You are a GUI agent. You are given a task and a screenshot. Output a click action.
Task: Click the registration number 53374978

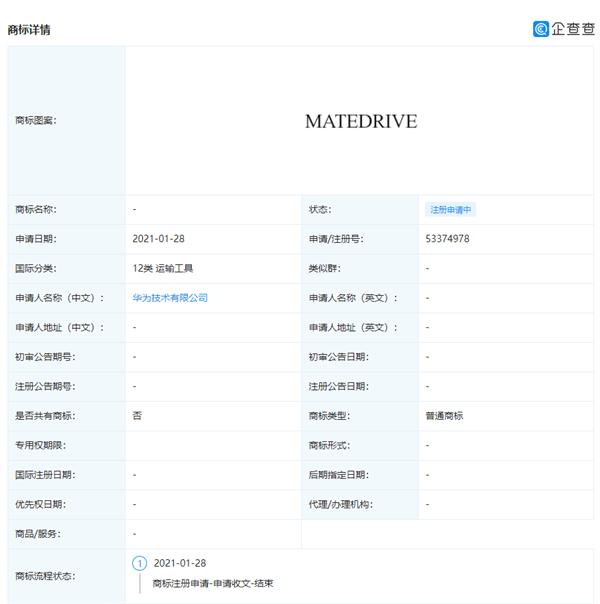tap(447, 239)
